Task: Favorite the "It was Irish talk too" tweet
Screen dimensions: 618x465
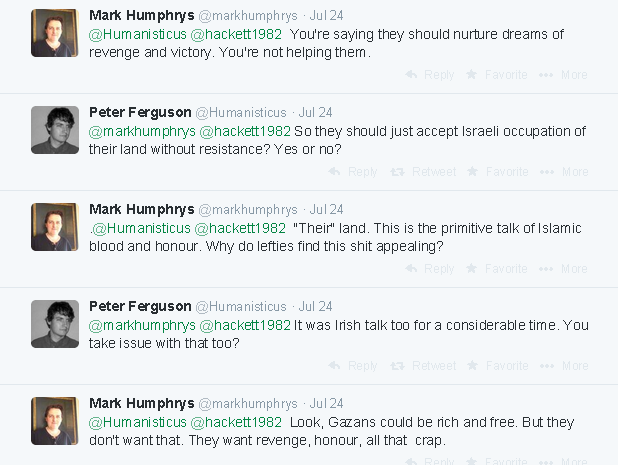Action: (497, 366)
